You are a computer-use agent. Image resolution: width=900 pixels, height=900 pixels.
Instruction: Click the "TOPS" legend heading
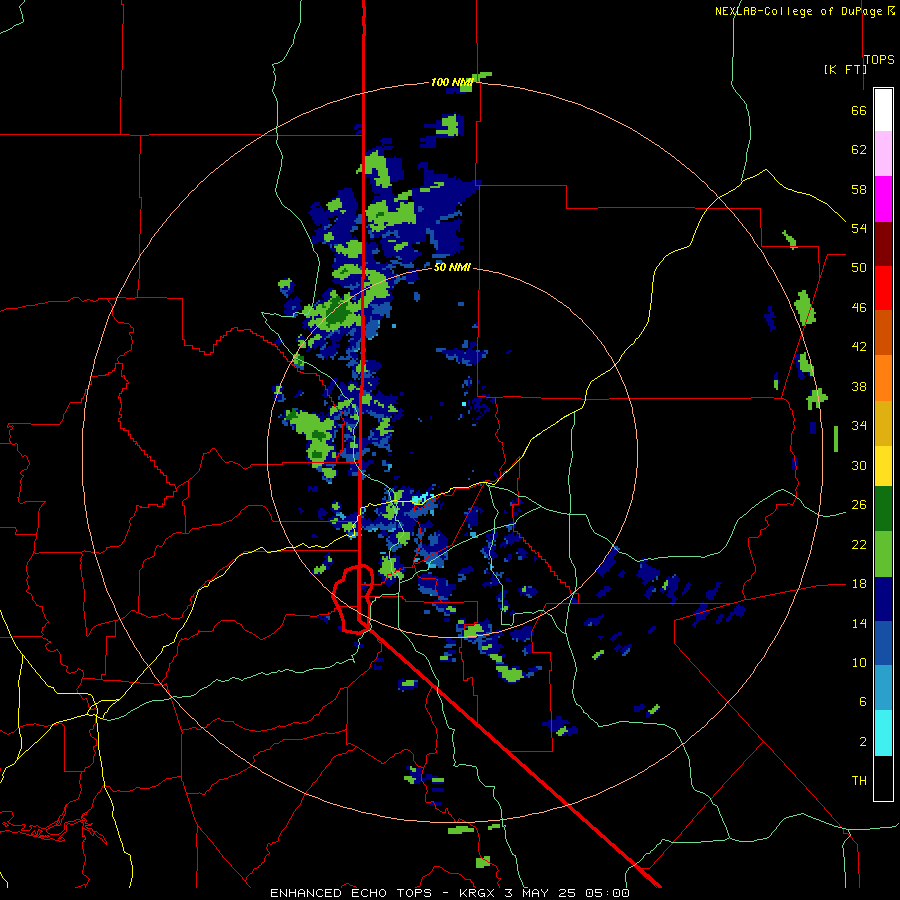[879, 60]
